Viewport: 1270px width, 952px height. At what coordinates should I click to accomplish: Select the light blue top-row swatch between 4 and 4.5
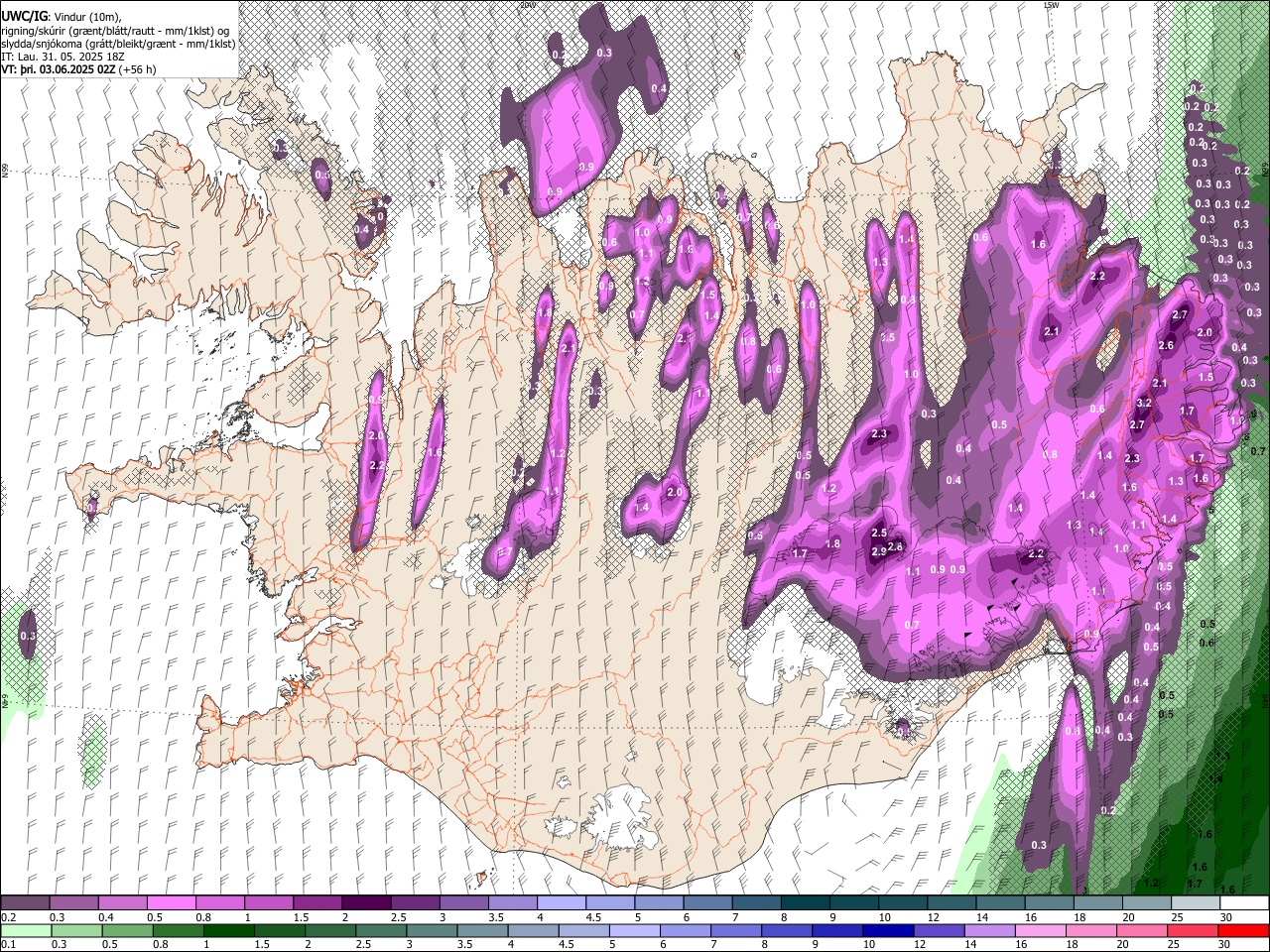562,903
